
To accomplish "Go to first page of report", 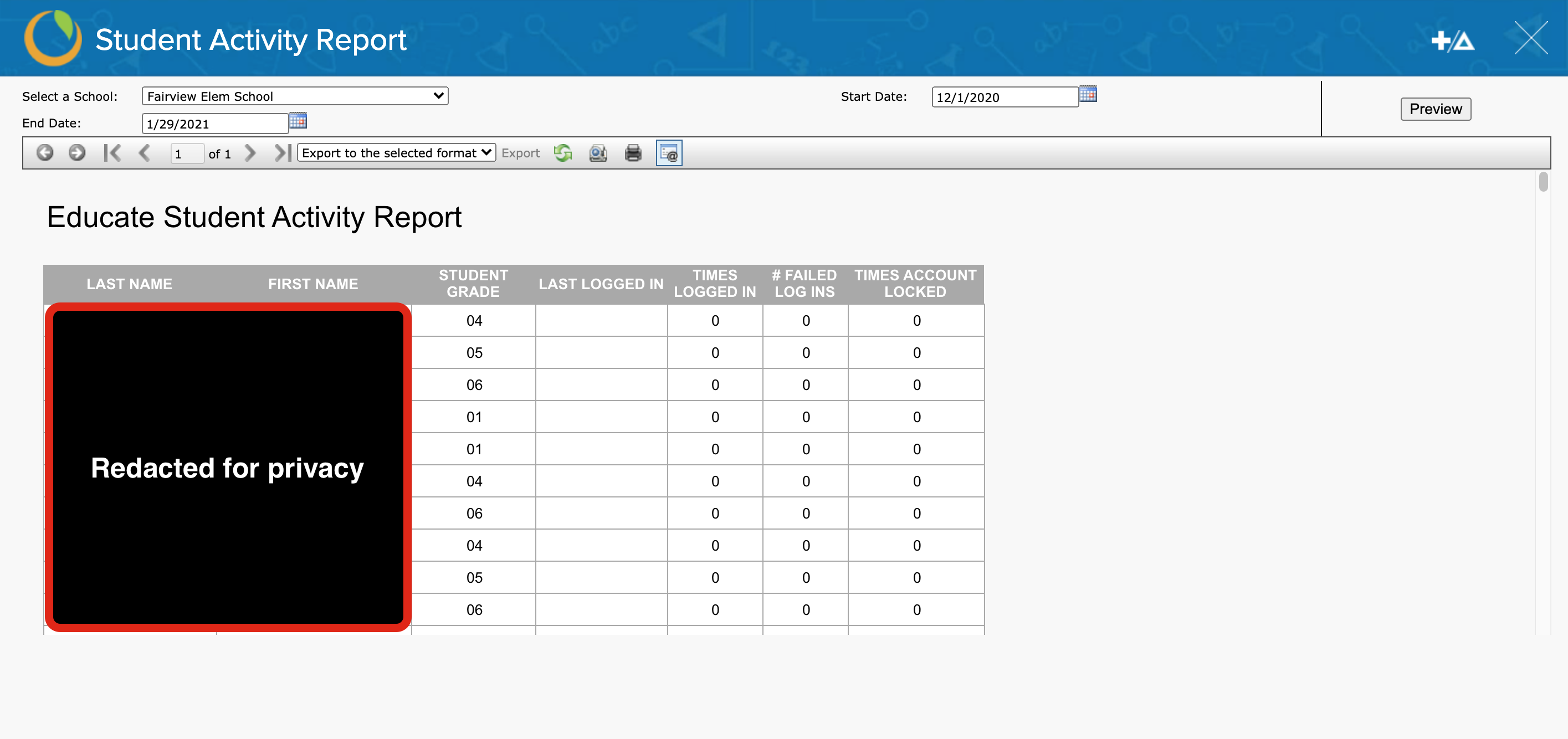I will [x=112, y=152].
